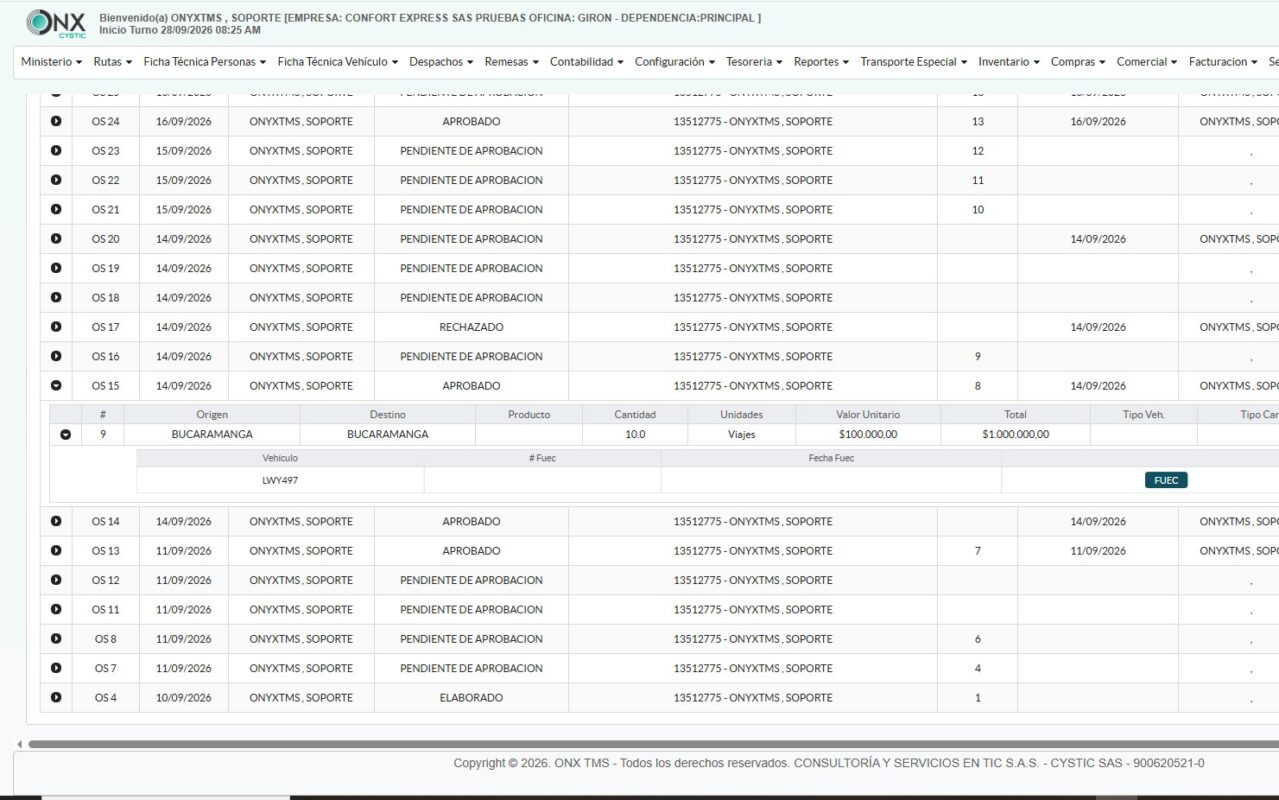Open the Tesoreria menu
1279x800 pixels.
coord(754,62)
